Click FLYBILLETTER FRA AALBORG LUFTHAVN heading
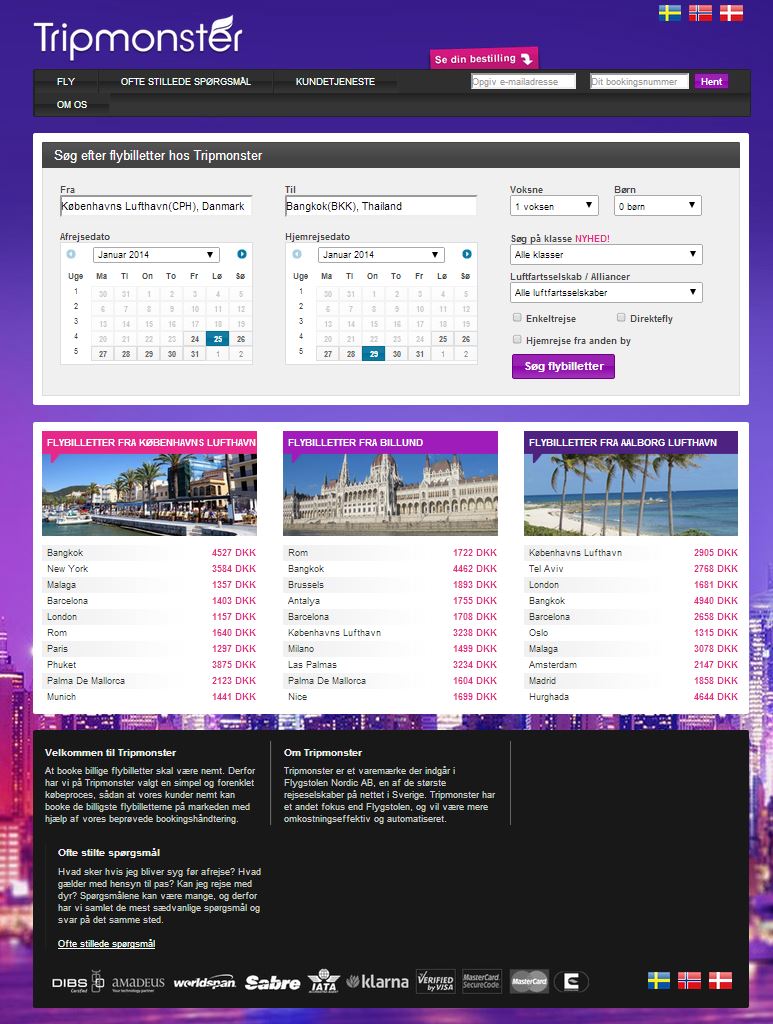The height and width of the screenshot is (1024, 773). (623, 443)
